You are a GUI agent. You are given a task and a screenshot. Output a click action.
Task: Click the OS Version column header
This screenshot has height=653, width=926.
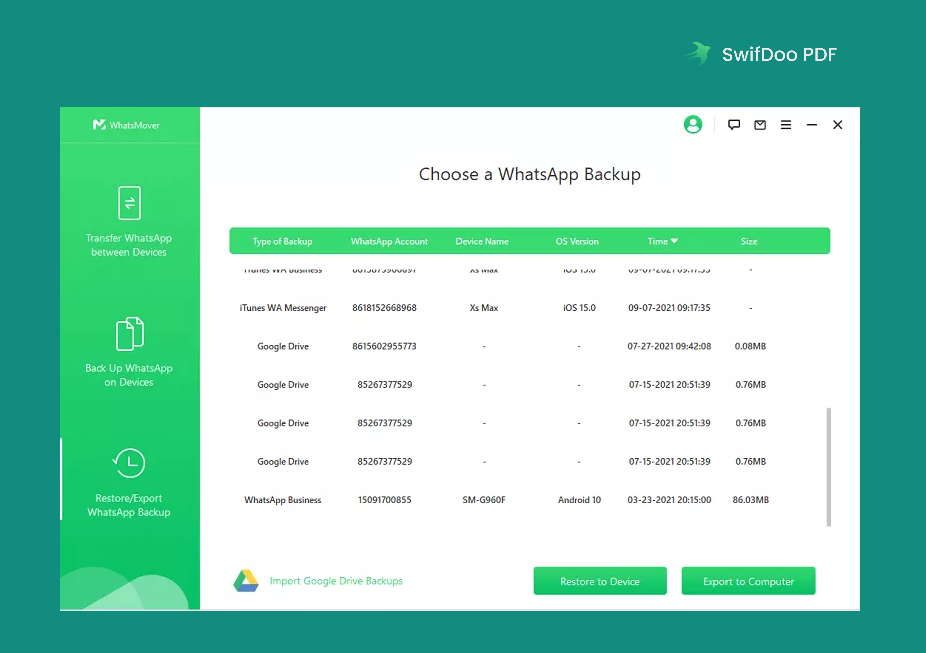pos(577,241)
